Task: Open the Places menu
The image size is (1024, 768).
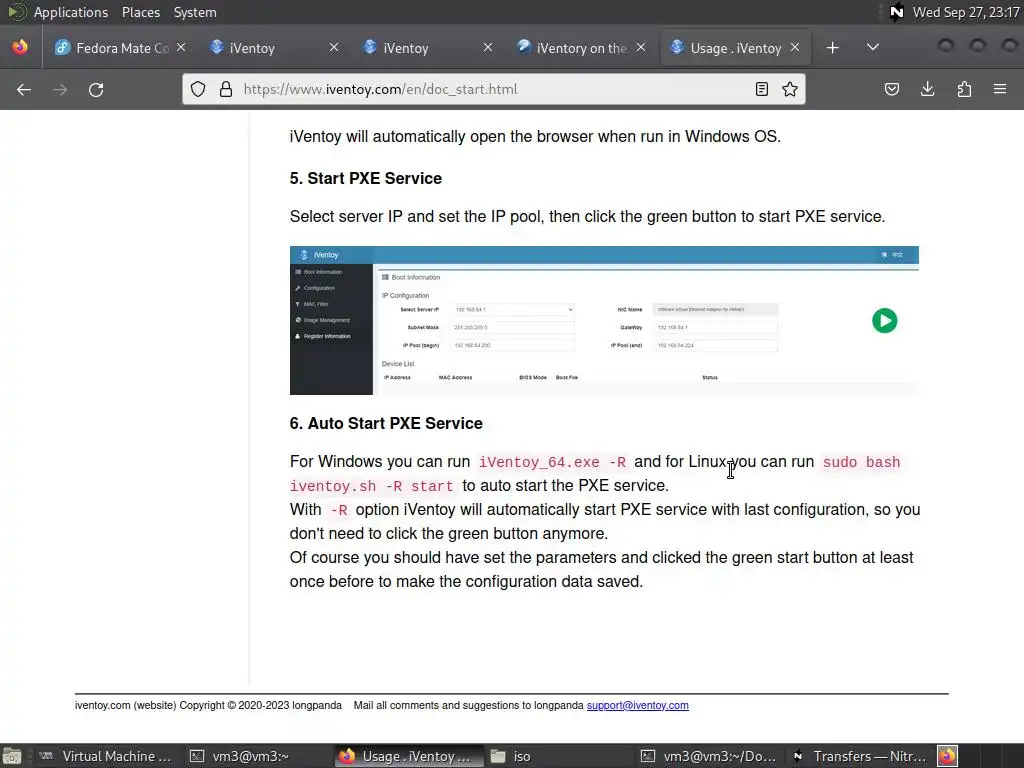Action: click(140, 12)
